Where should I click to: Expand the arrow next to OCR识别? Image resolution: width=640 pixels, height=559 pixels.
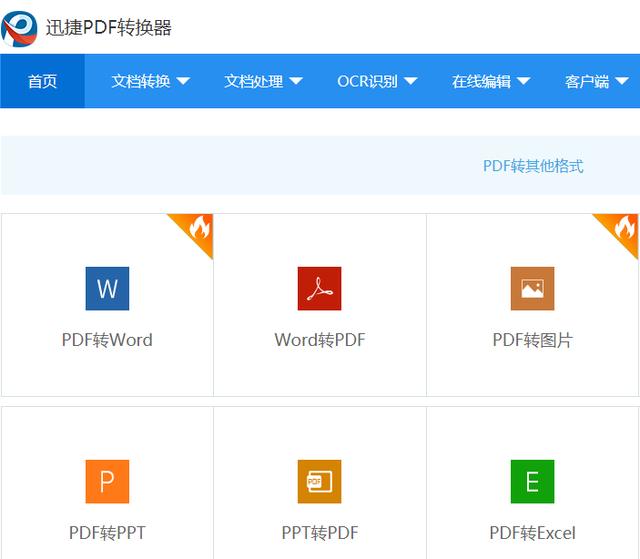pos(411,81)
